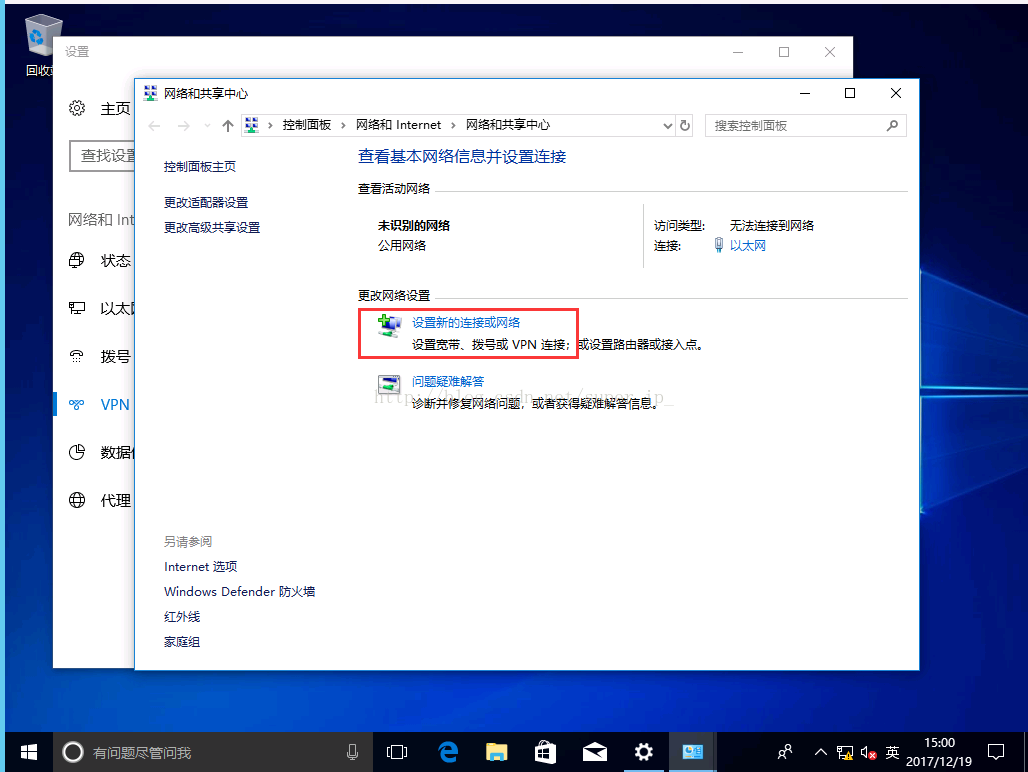Click the troubleshooter icon beside 问题疑难解答
Screen dimensions: 1028x772
pyautogui.click(x=389, y=385)
